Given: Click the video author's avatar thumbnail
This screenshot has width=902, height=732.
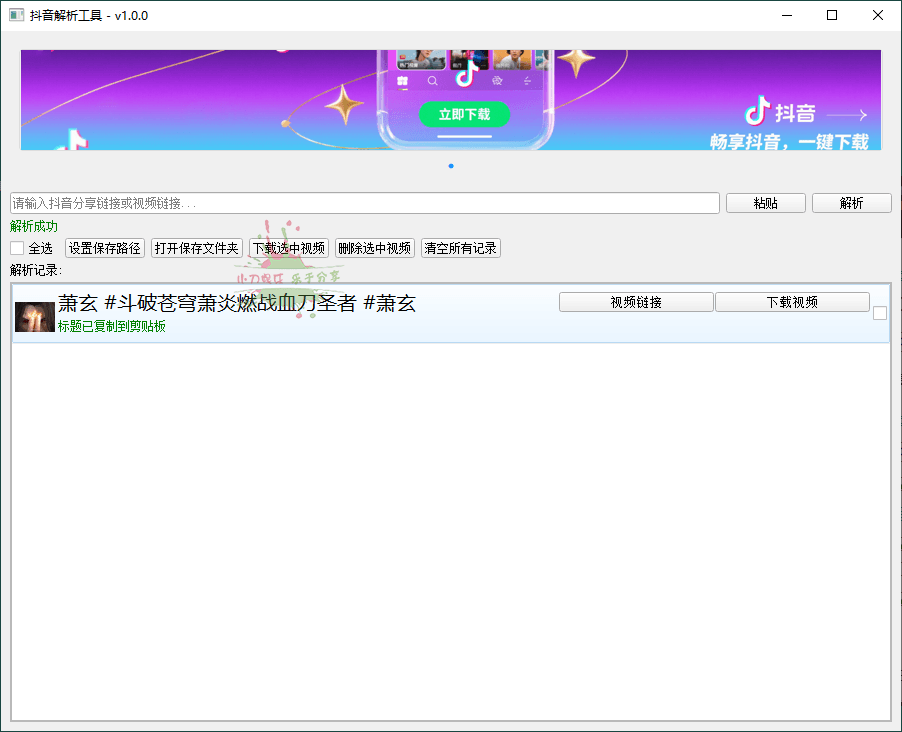Looking at the screenshot, I should 33,316.
